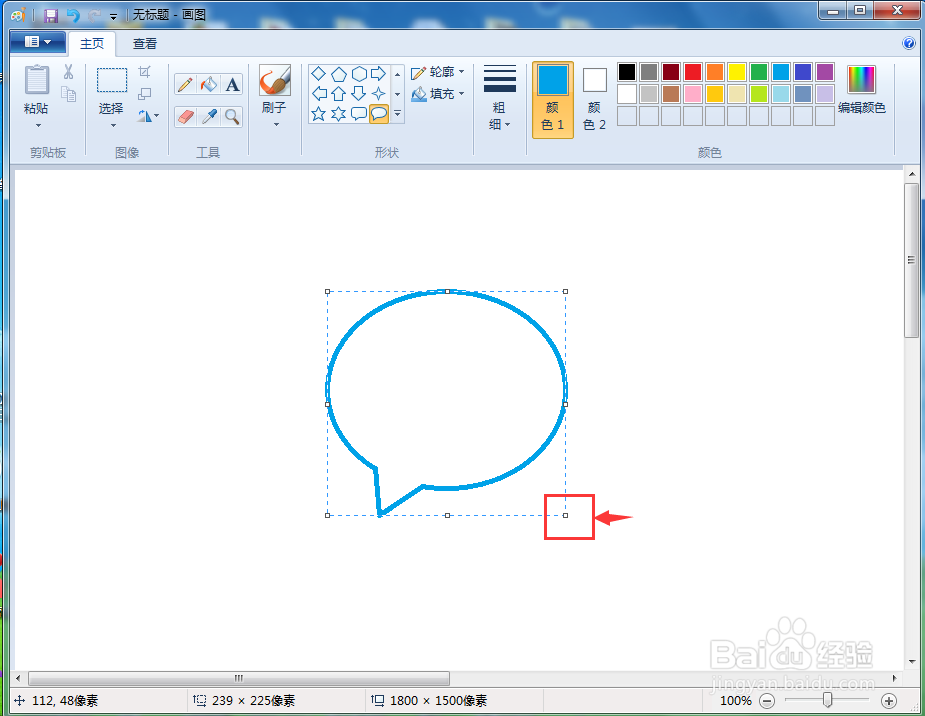Pick the purple color swatch
Image resolution: width=925 pixels, height=716 pixels.
[x=825, y=72]
